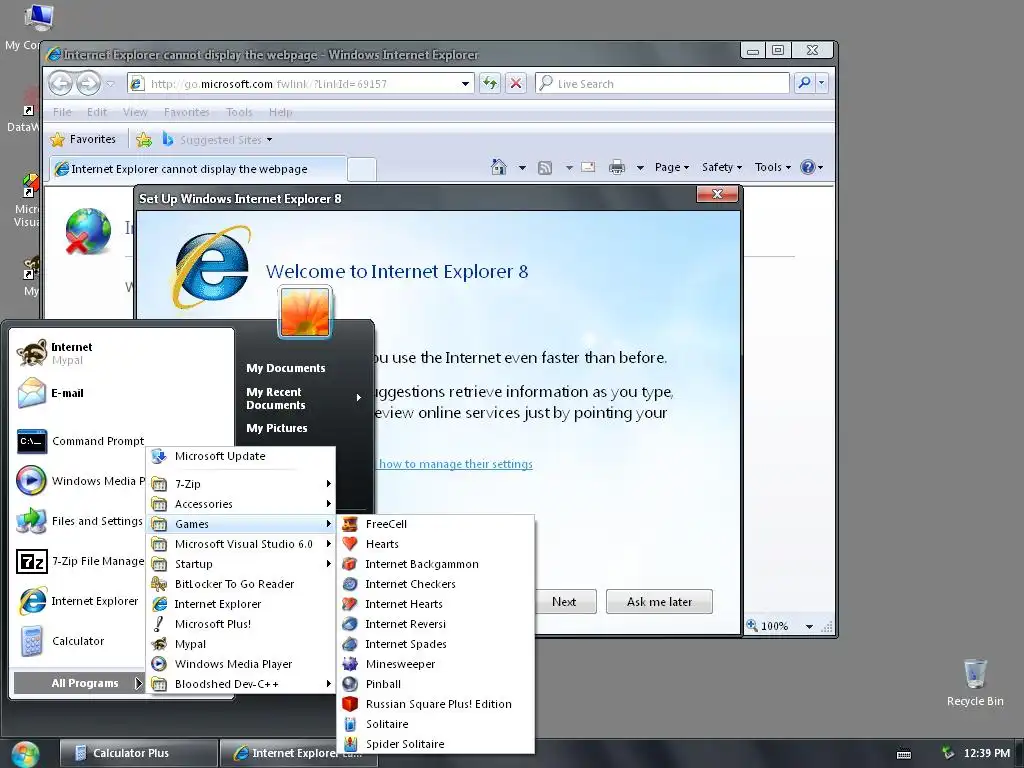Open Pinball game
1024x768 pixels.
436,684
